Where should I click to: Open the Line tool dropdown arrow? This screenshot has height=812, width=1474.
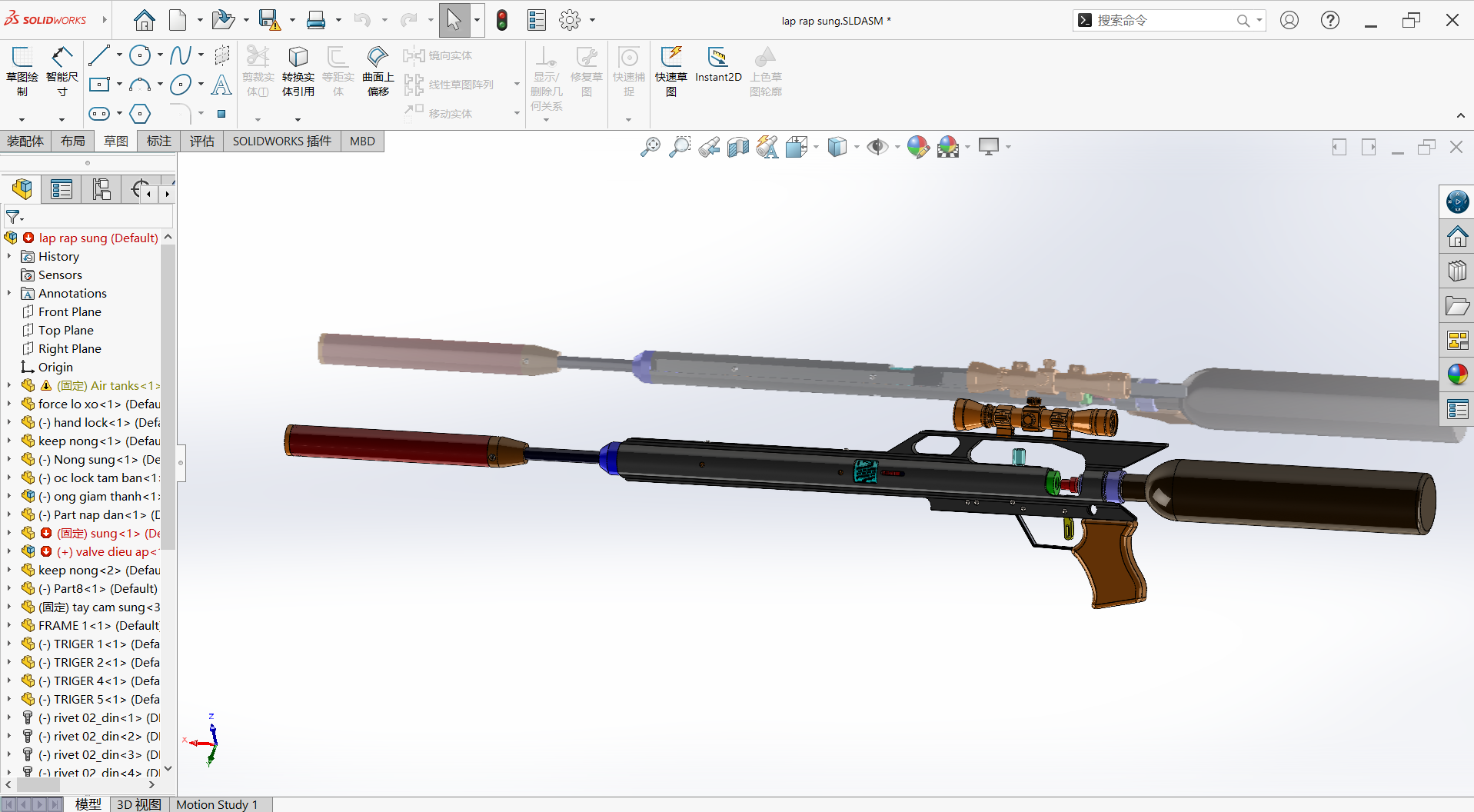pos(119,55)
